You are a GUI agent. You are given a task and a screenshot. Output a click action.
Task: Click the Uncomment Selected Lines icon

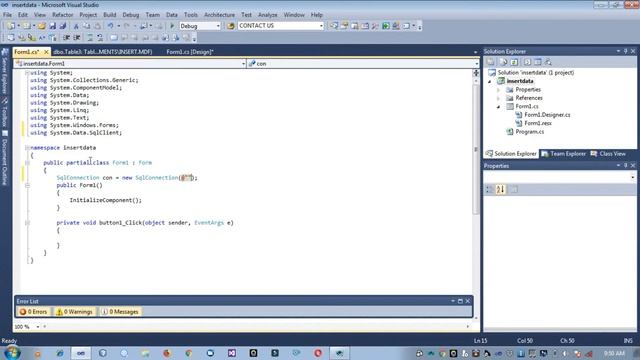click(100, 38)
